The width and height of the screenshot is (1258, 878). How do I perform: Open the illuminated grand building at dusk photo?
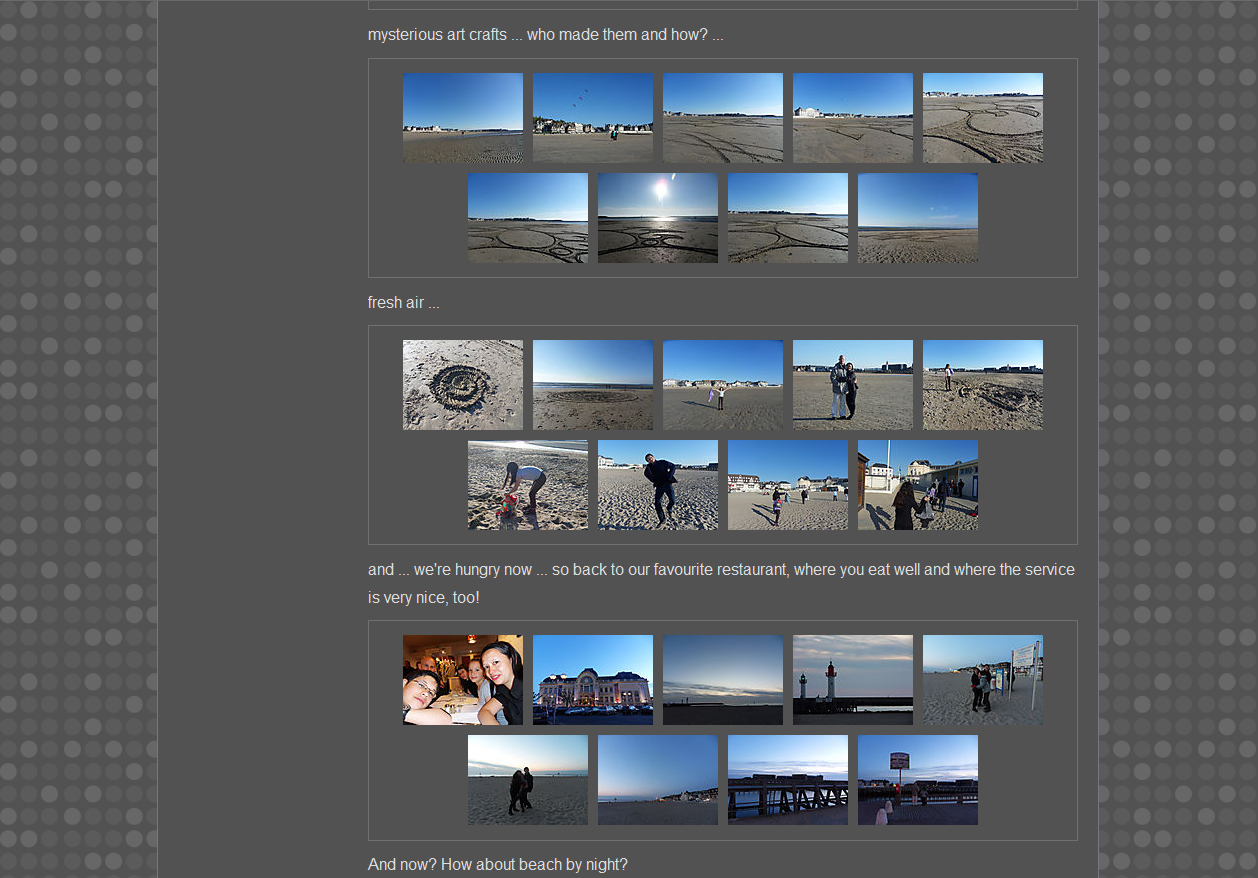pos(592,680)
